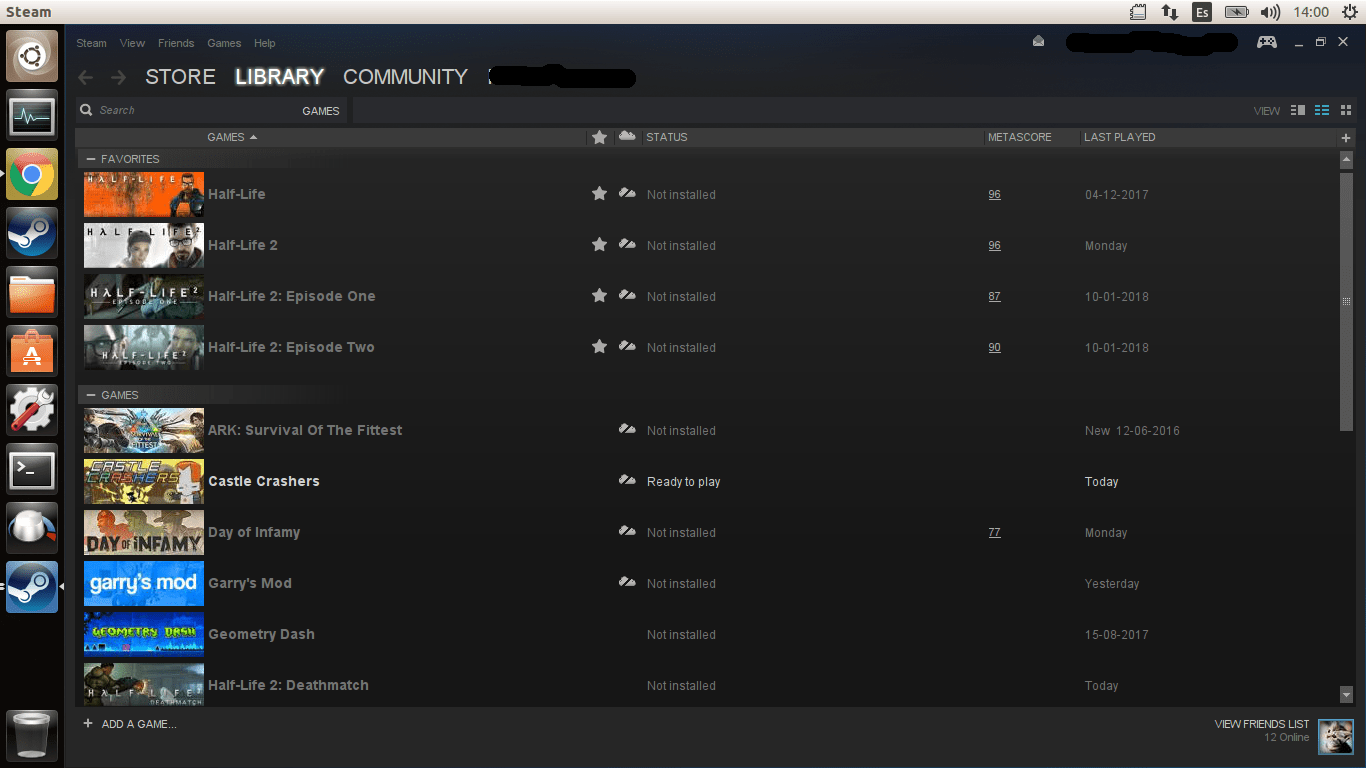Open the Games menu
Screen dimensions: 1366x768
[x=224, y=43]
